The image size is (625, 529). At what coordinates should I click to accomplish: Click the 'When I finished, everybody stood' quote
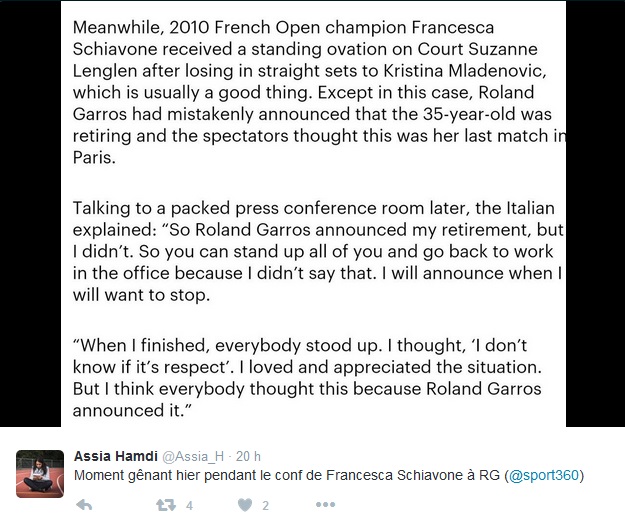click(x=307, y=378)
